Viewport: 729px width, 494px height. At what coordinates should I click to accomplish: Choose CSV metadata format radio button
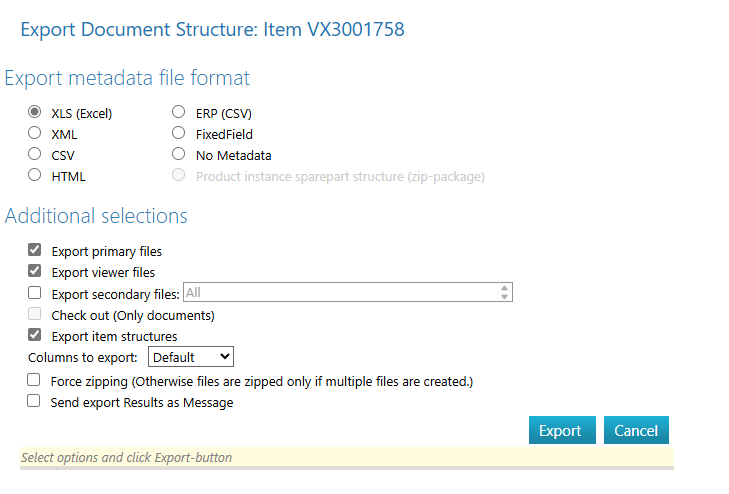click(35, 155)
